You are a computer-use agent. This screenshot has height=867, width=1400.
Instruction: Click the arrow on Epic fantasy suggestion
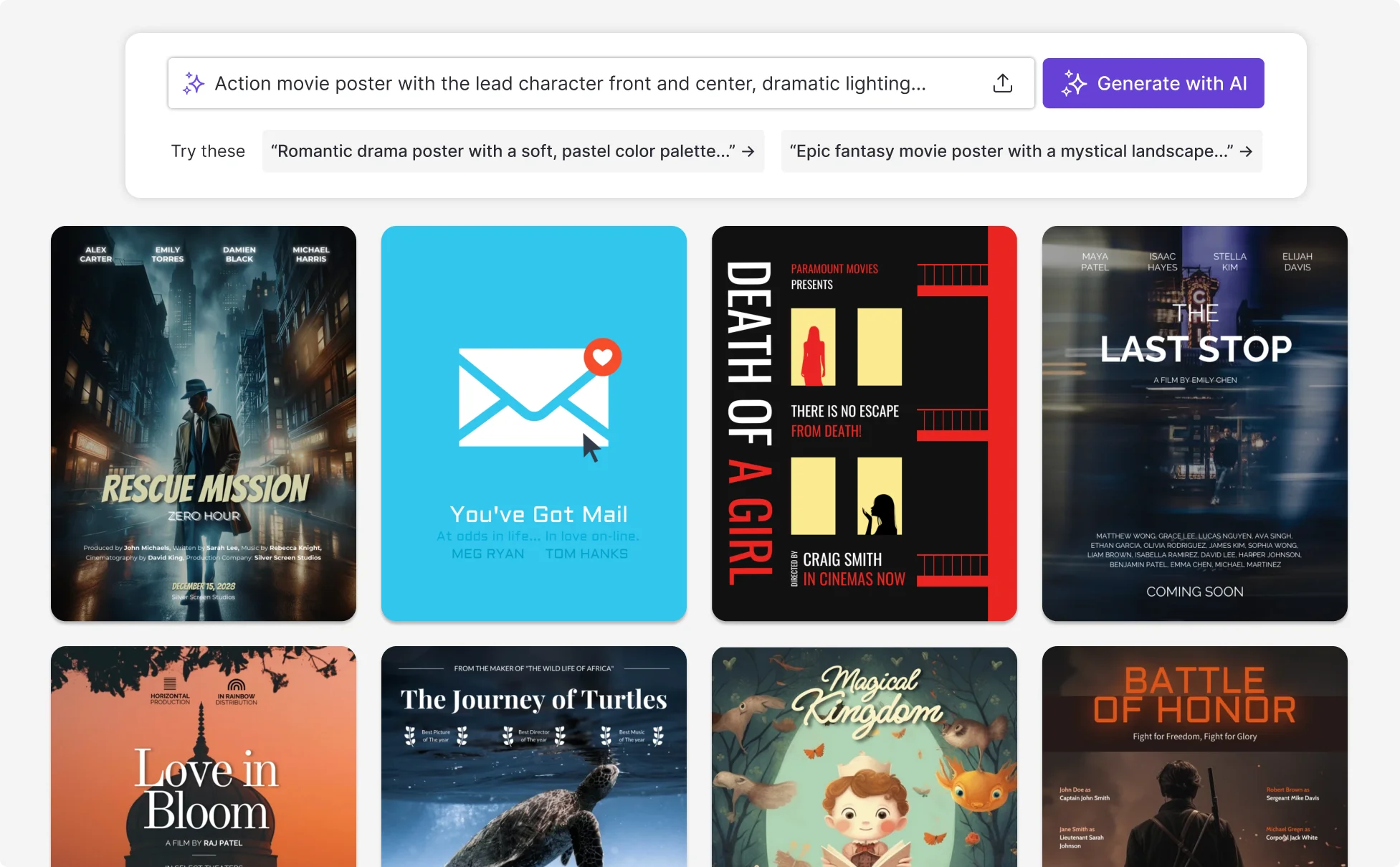pos(1246,151)
